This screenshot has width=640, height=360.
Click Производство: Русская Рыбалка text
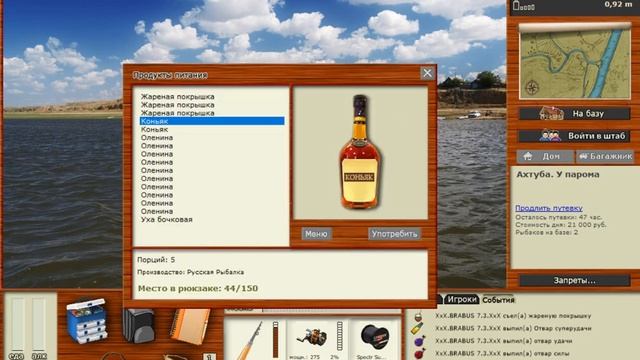coord(191,272)
